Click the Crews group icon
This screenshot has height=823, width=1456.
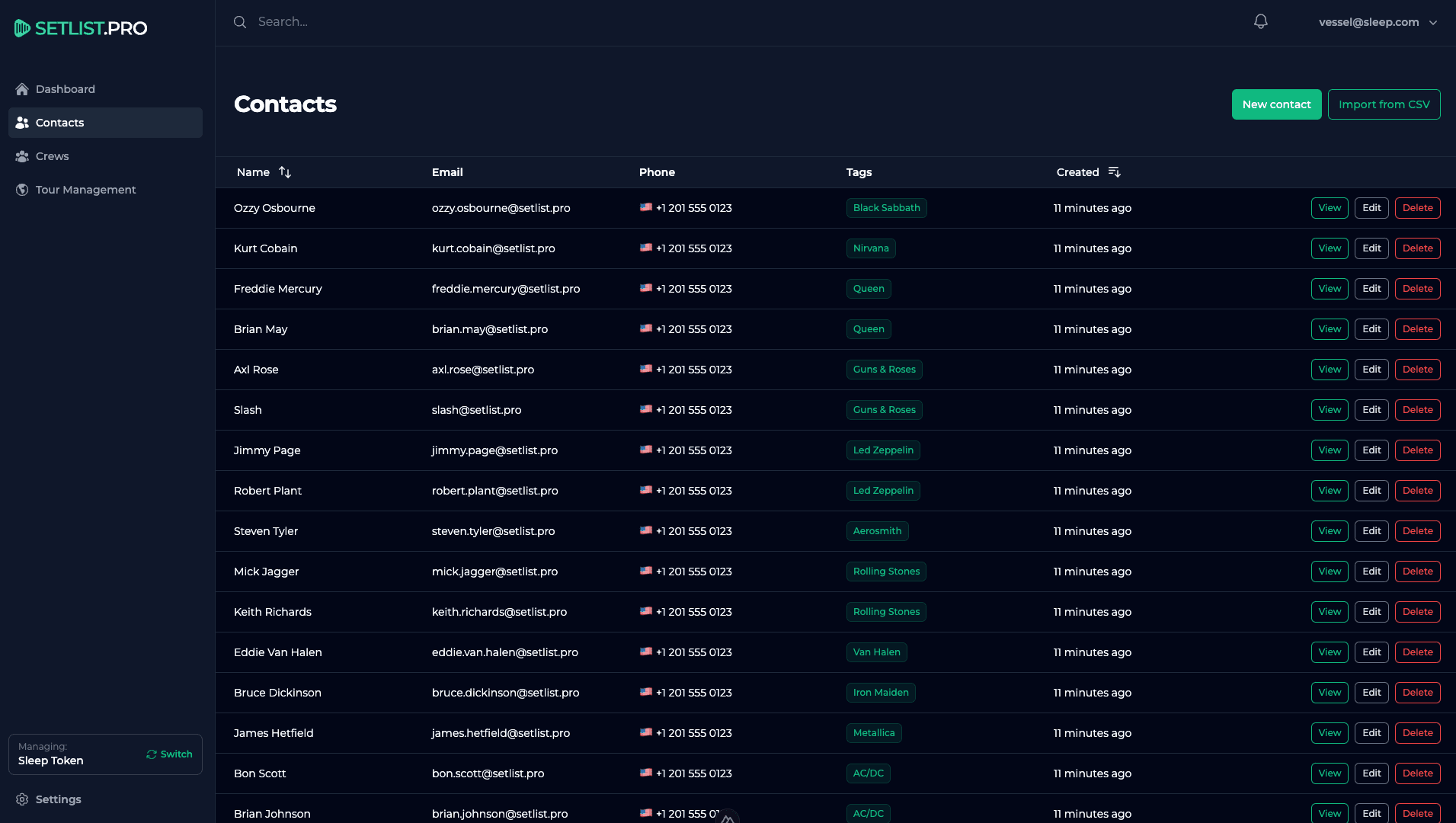22,156
